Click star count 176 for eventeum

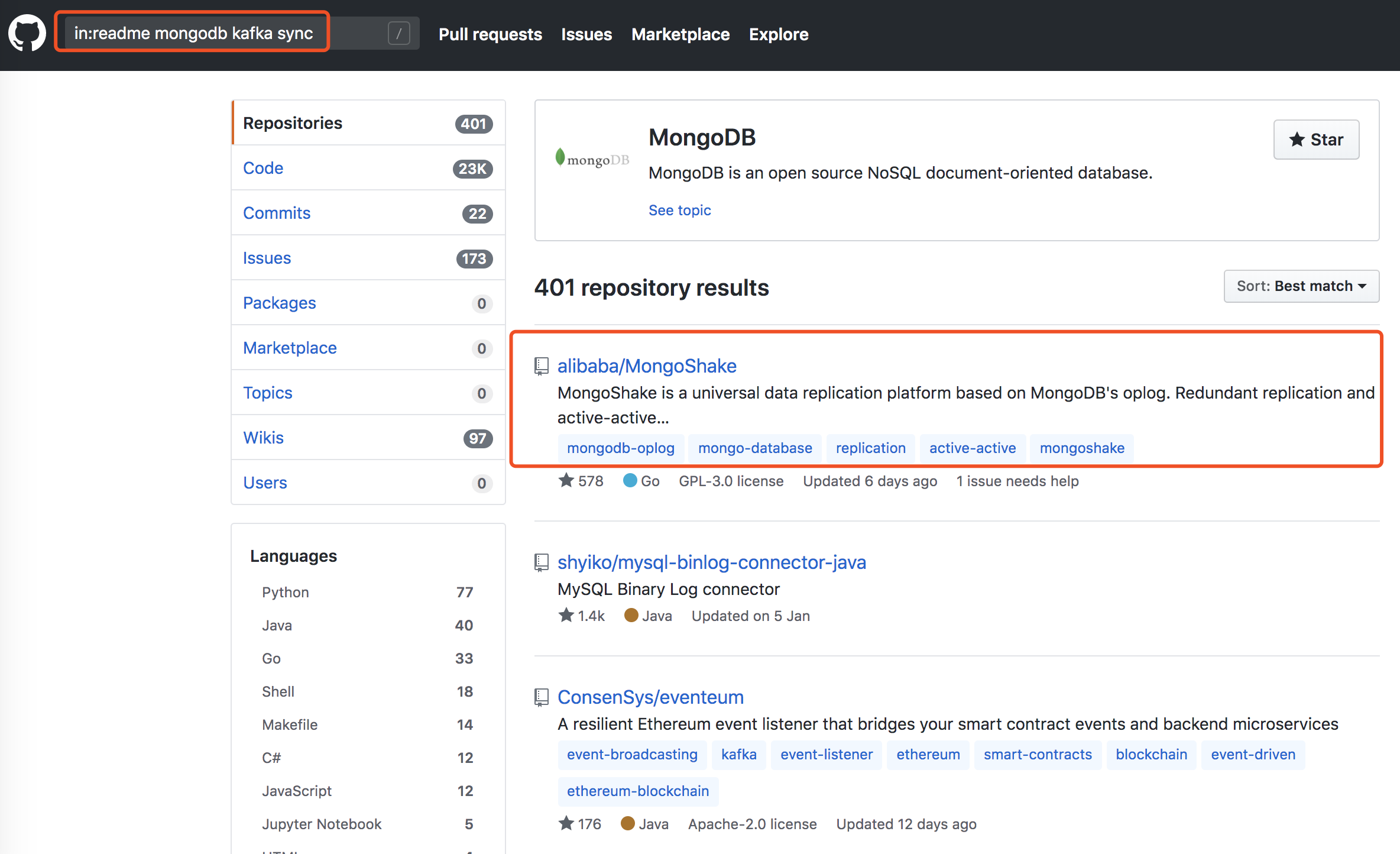(580, 824)
